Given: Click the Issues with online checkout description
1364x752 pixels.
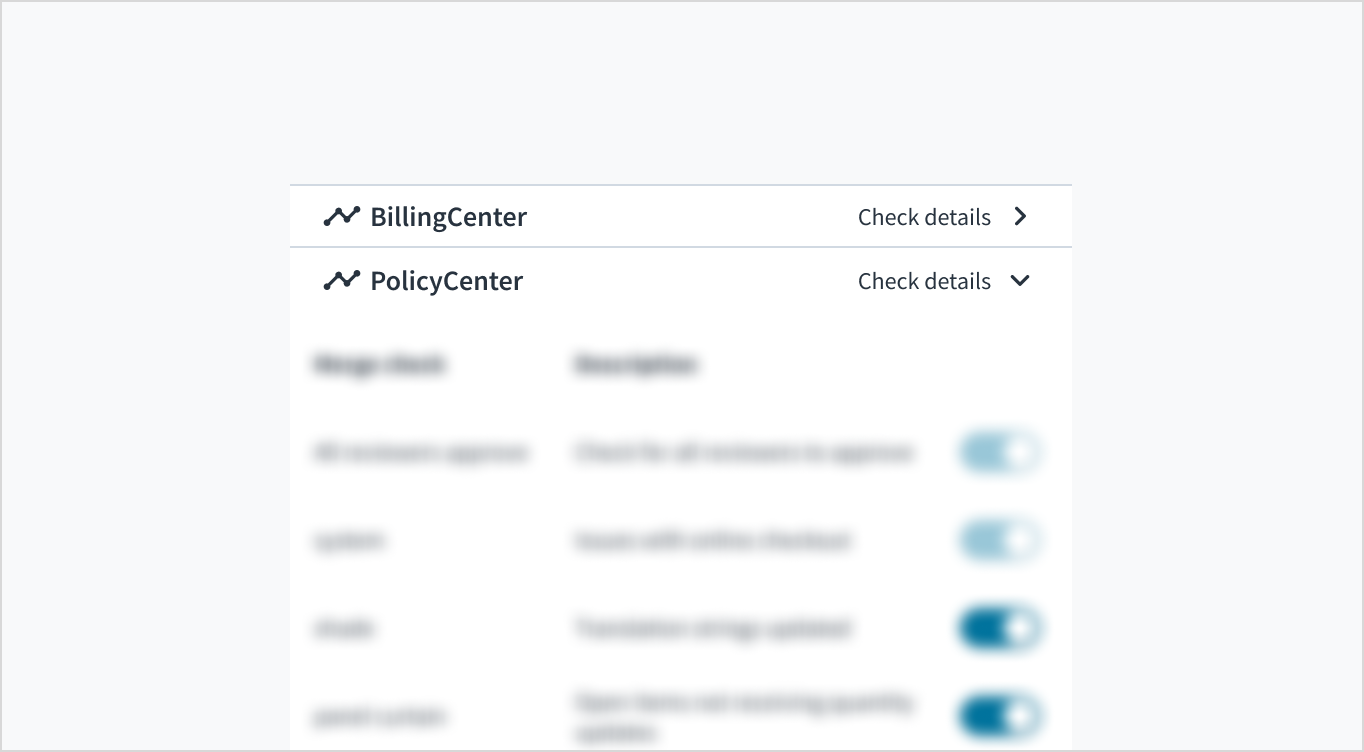Looking at the screenshot, I should (711, 541).
